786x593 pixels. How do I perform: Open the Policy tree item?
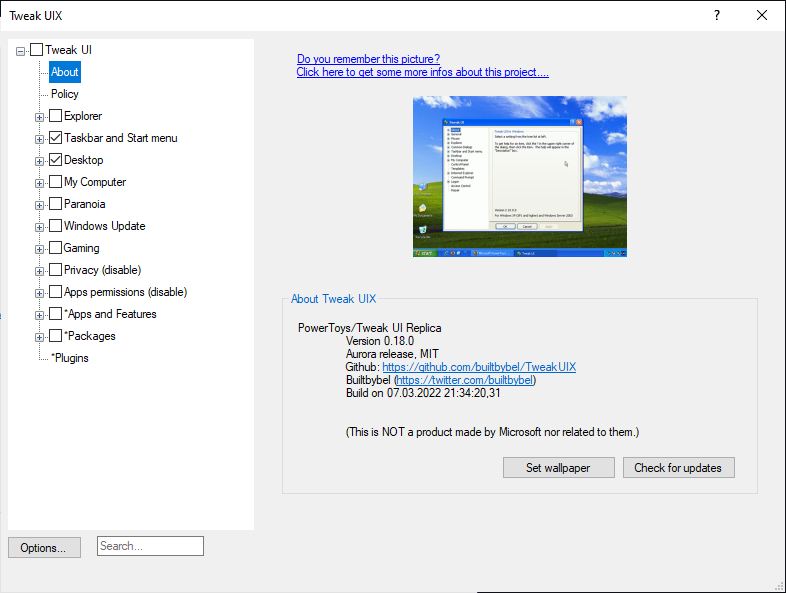click(65, 94)
